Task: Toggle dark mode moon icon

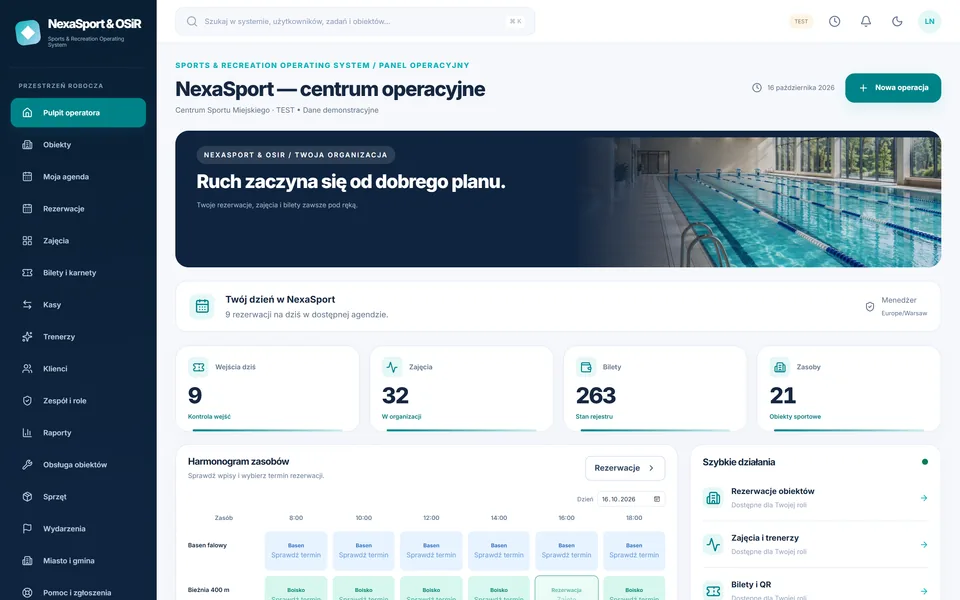Action: point(897,21)
